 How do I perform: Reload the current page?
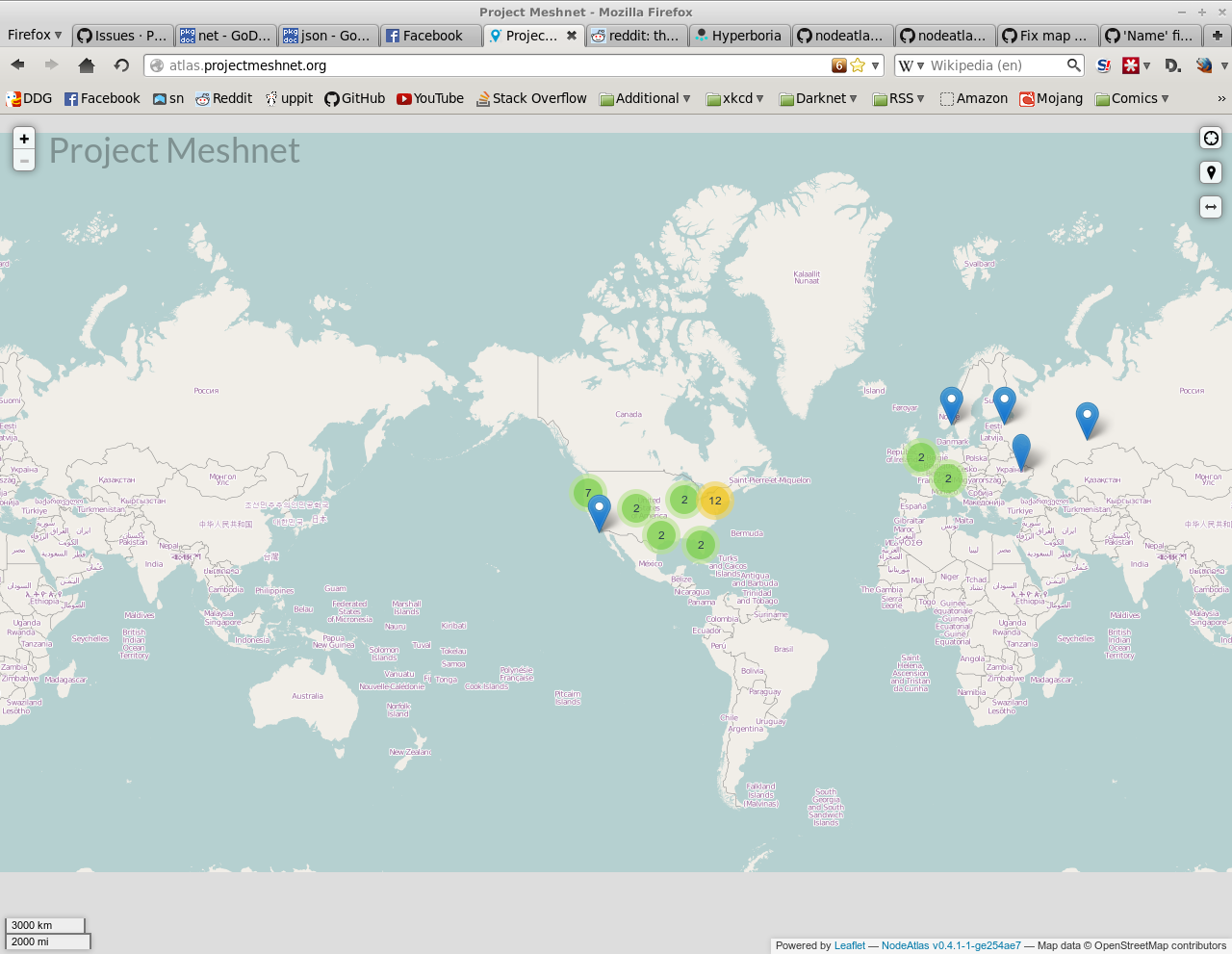121,64
